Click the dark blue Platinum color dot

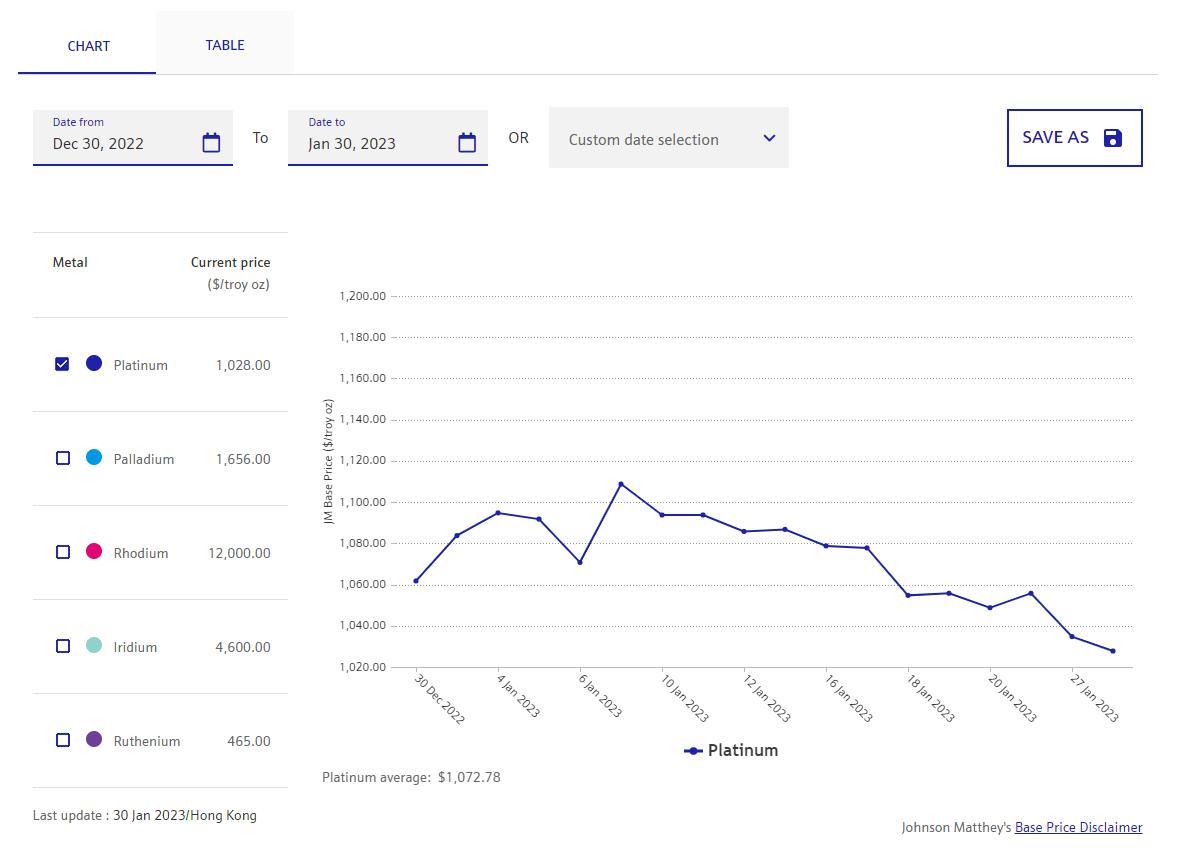point(94,363)
